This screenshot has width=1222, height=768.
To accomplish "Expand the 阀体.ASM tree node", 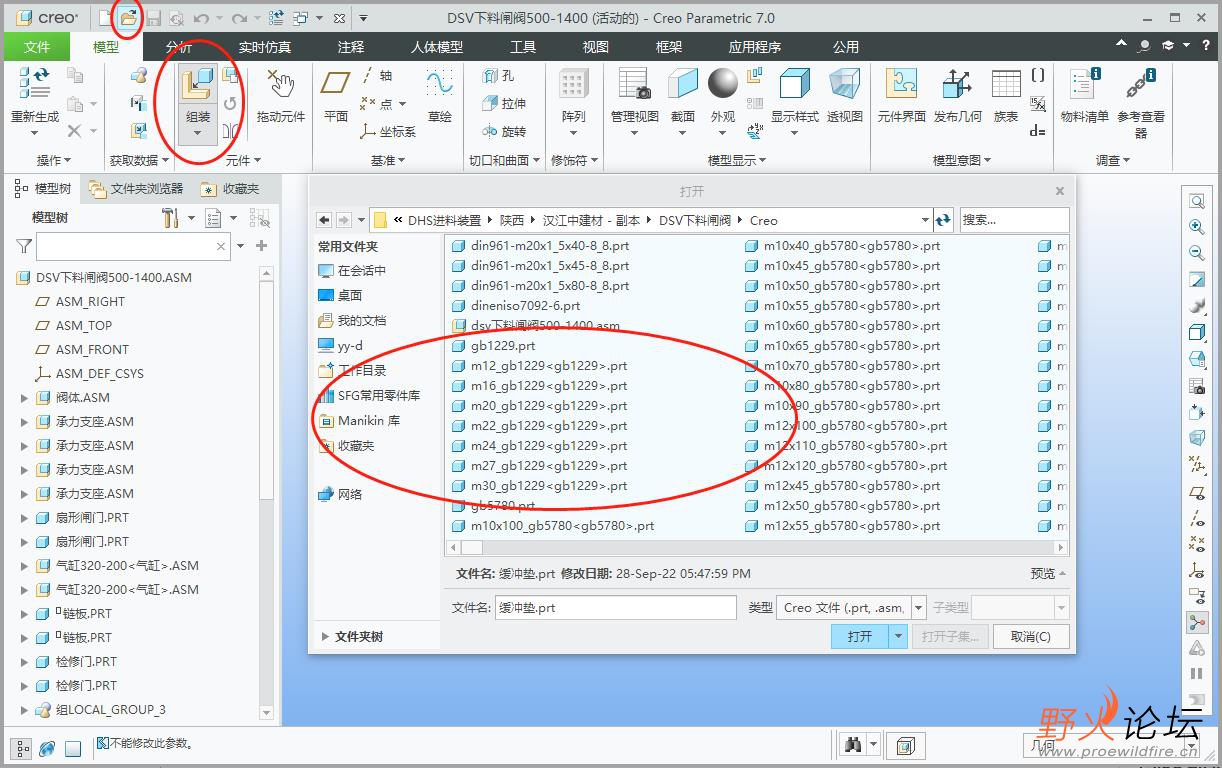I will click(x=25, y=398).
